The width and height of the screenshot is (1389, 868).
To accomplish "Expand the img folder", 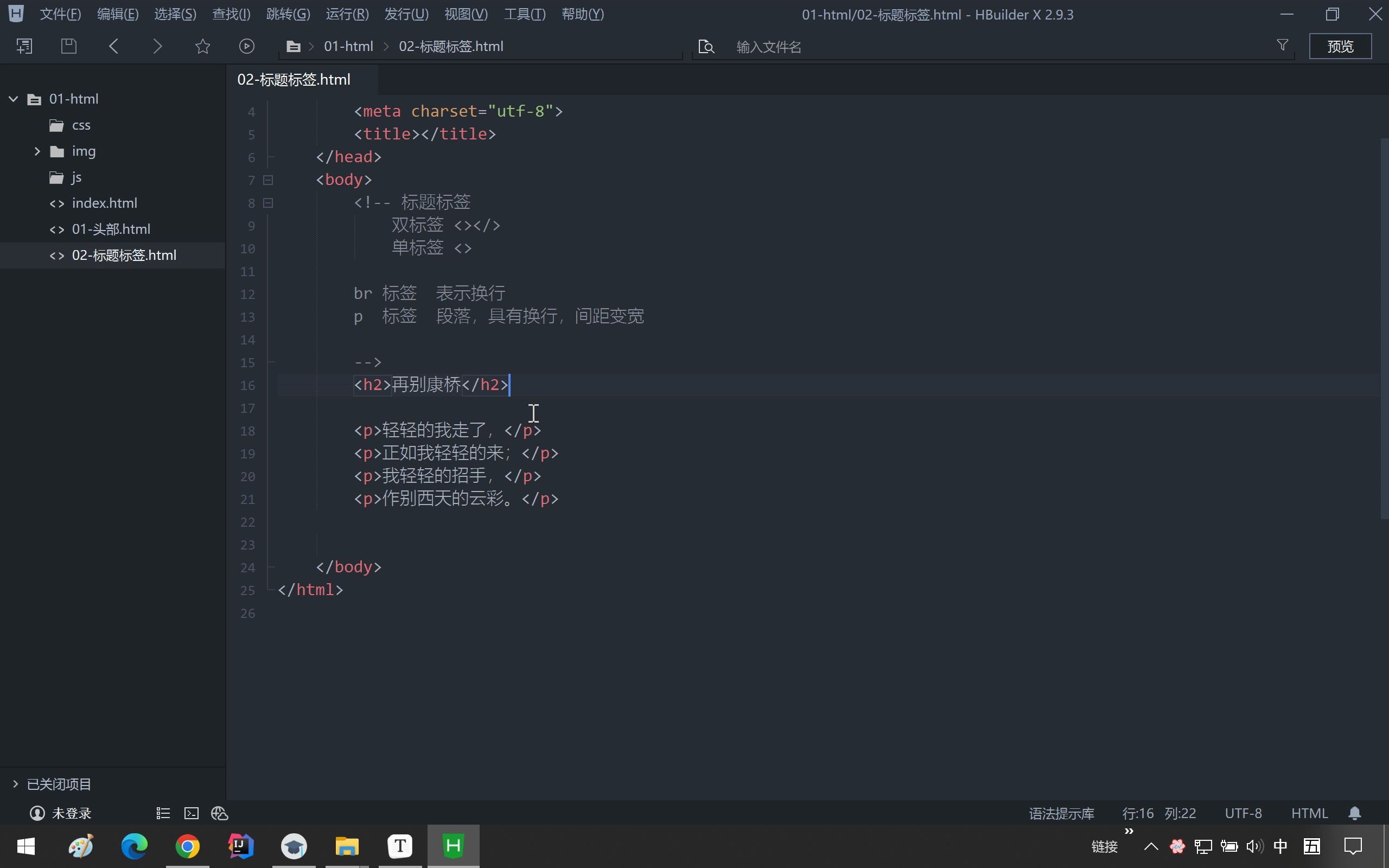I will click(37, 151).
